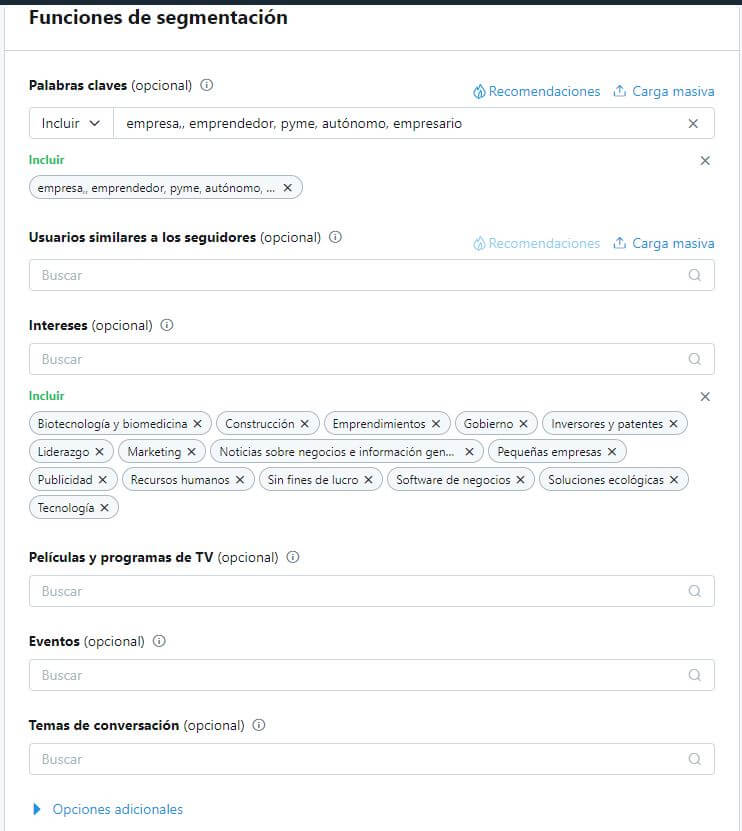The height and width of the screenshot is (831, 742).
Task: Open the Incluir dropdown for keywords
Action: coord(71,123)
